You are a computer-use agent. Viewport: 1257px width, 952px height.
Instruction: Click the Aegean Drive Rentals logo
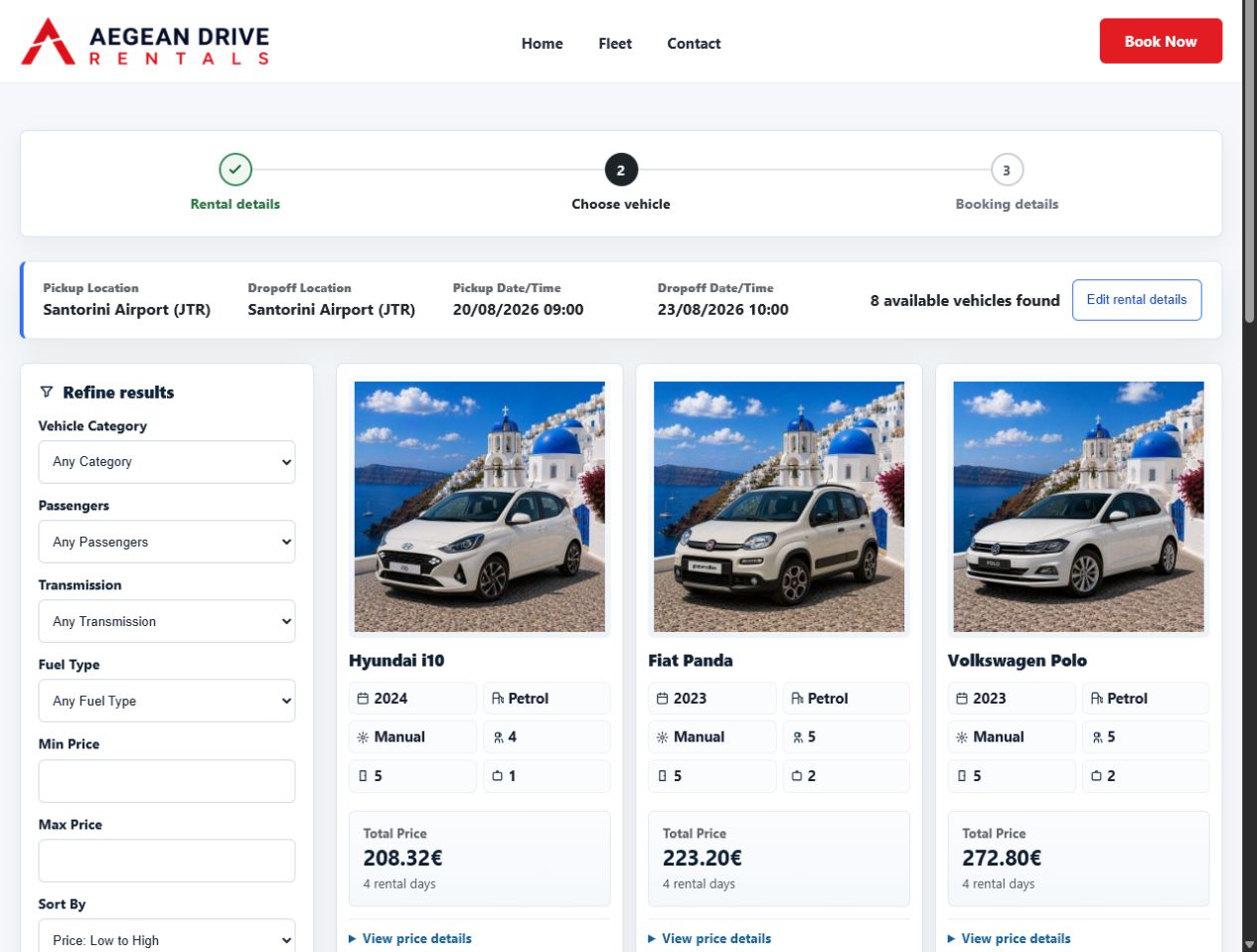coord(145,42)
